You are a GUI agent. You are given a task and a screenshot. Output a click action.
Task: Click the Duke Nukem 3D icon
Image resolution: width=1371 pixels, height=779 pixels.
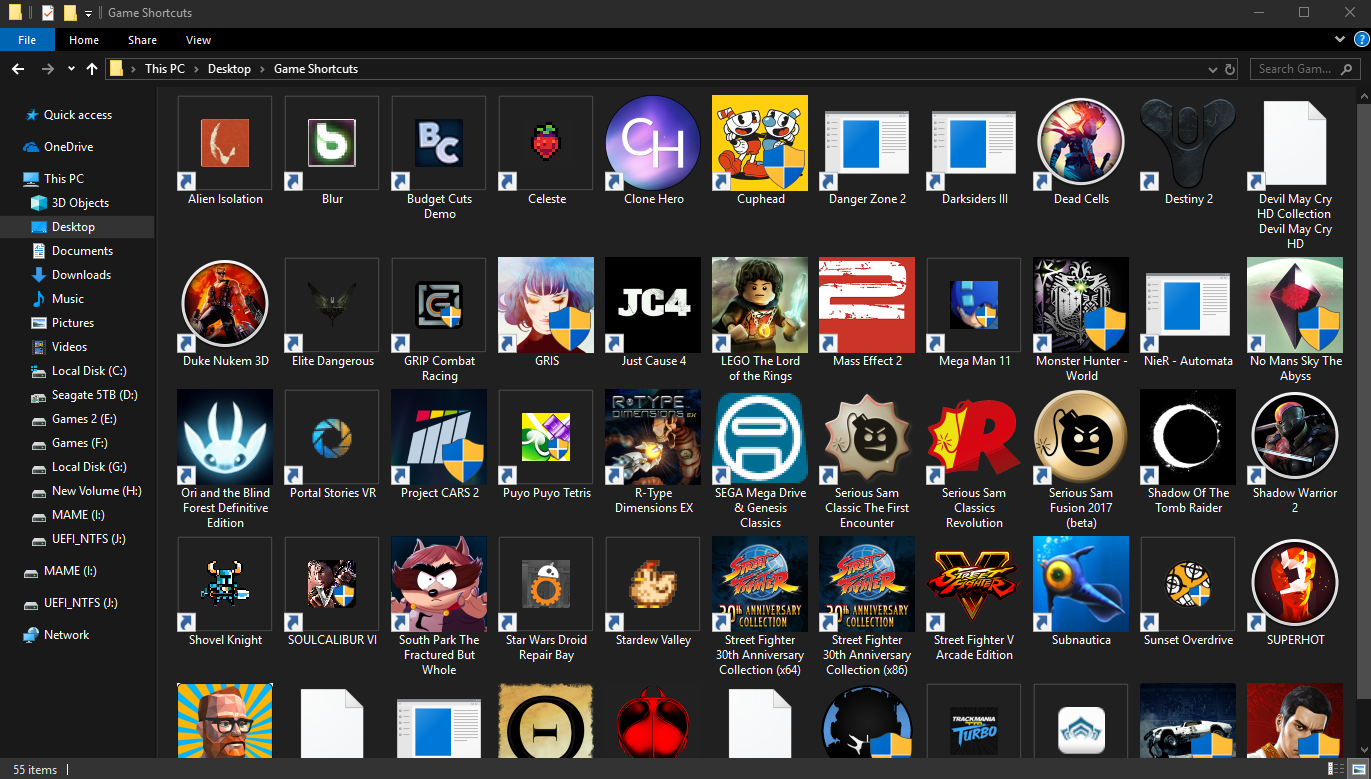click(225, 305)
